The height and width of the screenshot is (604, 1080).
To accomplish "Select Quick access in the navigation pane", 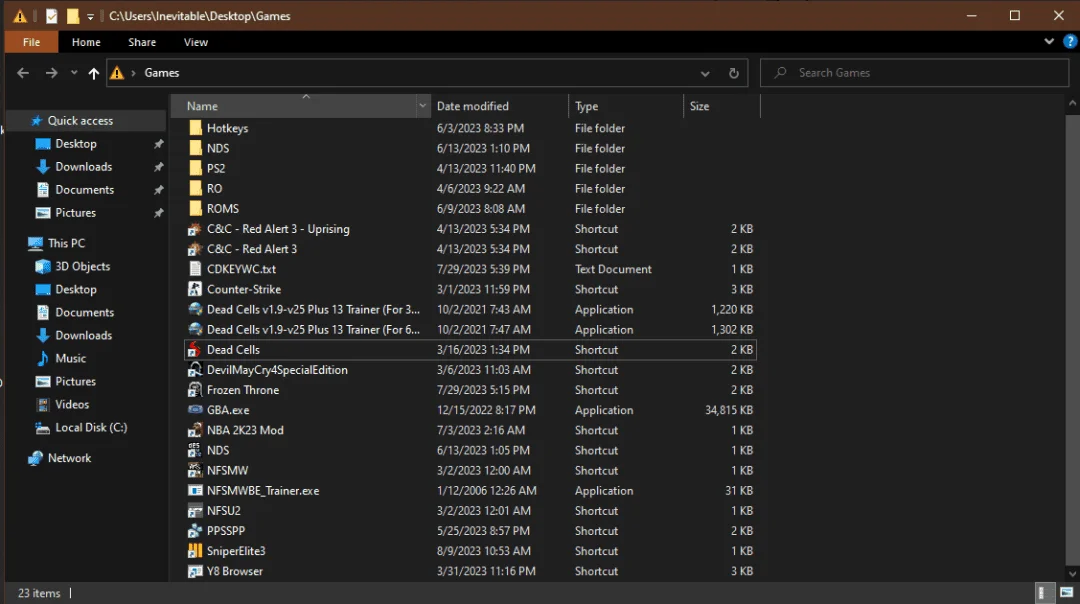I will click(80, 121).
